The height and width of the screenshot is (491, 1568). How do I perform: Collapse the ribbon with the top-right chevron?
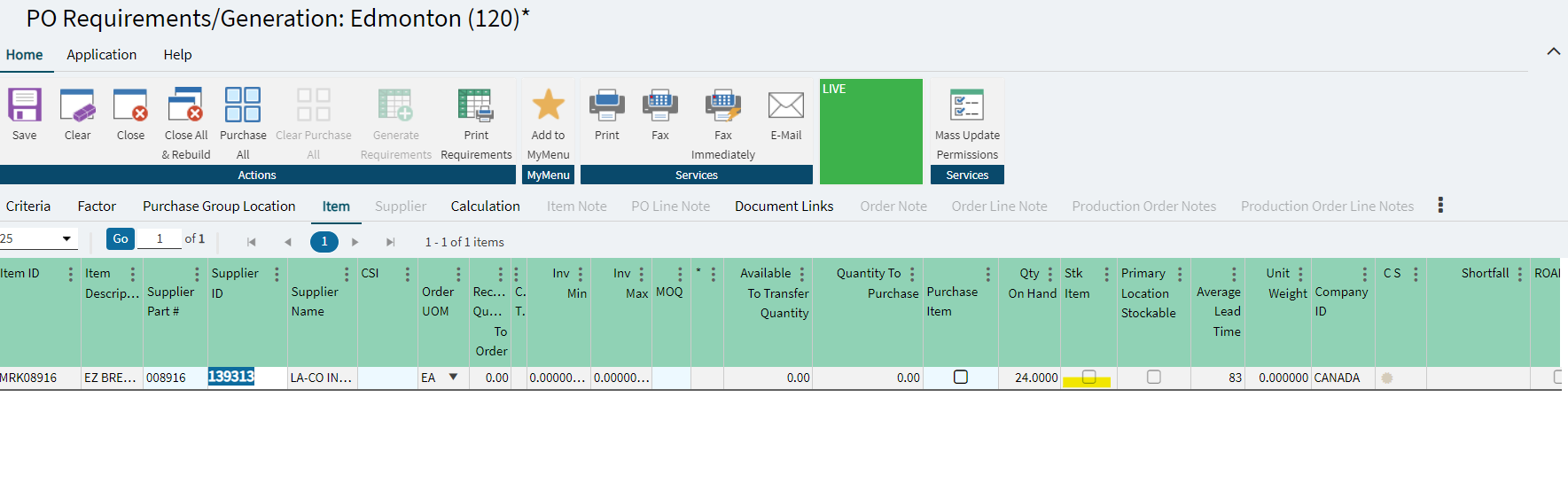pyautogui.click(x=1553, y=51)
